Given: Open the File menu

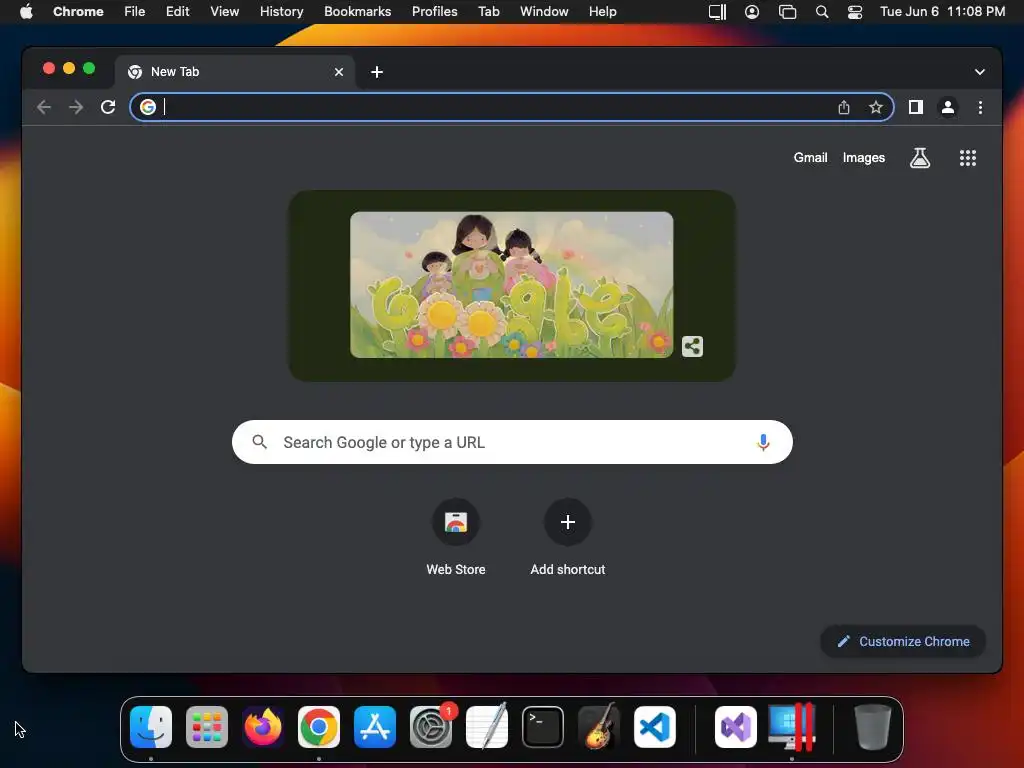Looking at the screenshot, I should 135,12.
